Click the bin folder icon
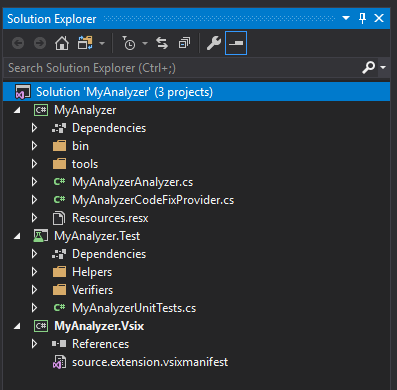Image resolution: width=397 pixels, height=390 pixels. point(59,146)
